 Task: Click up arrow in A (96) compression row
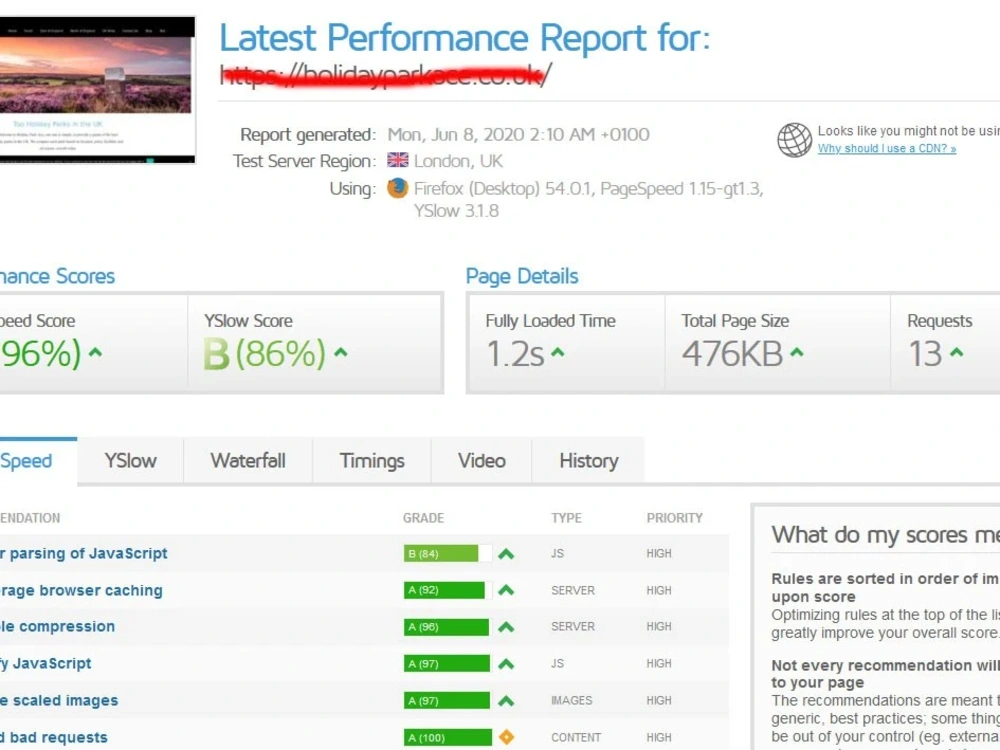tap(506, 627)
